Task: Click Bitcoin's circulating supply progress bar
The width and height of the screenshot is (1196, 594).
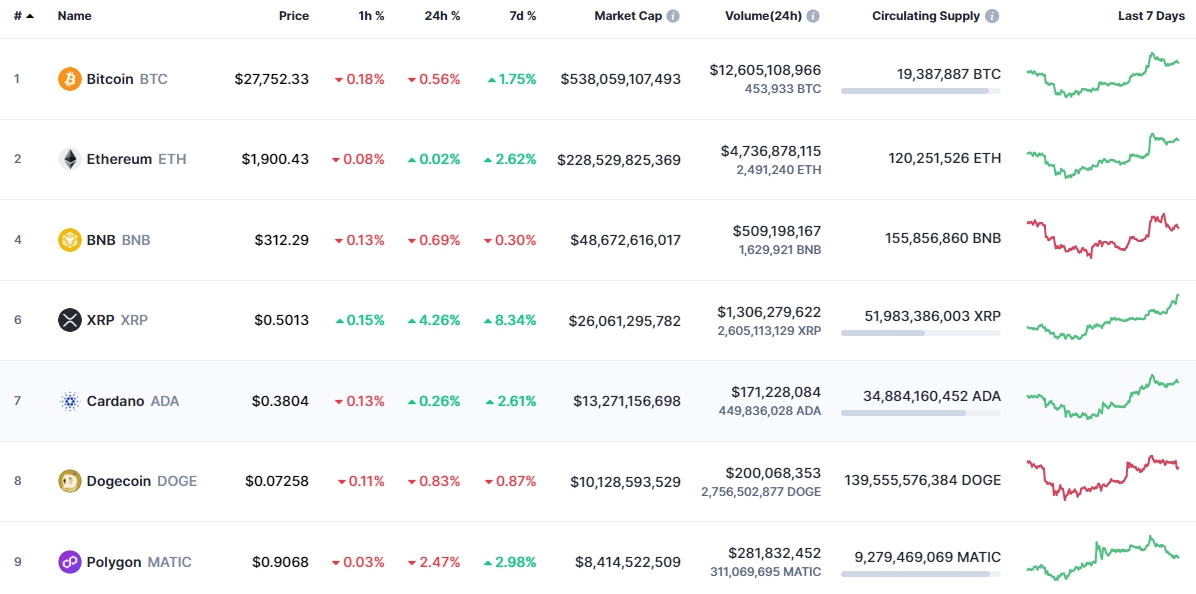Action: pyautogui.click(x=921, y=91)
